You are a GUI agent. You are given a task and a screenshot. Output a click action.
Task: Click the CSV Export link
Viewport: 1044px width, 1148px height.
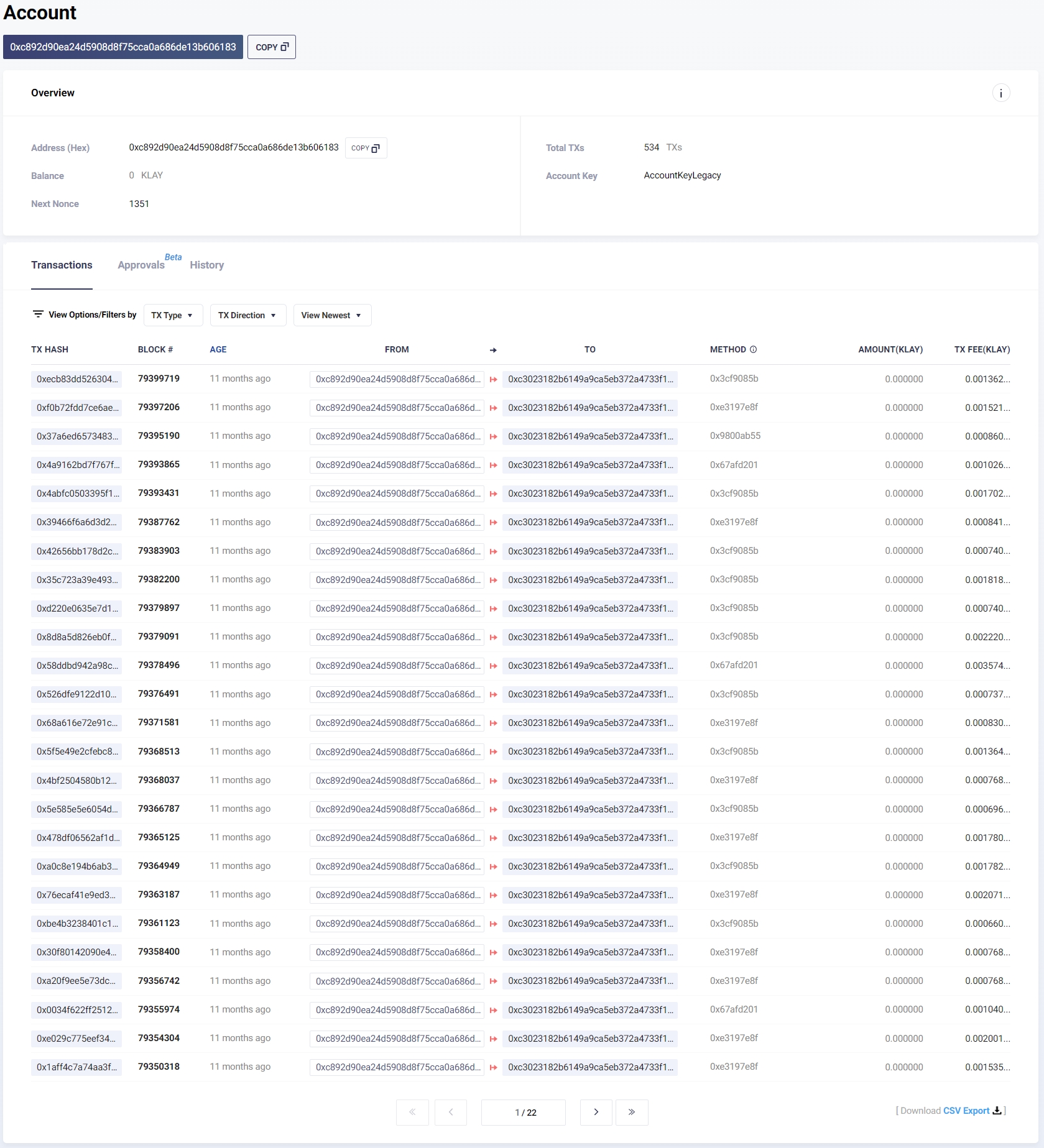click(x=966, y=1111)
